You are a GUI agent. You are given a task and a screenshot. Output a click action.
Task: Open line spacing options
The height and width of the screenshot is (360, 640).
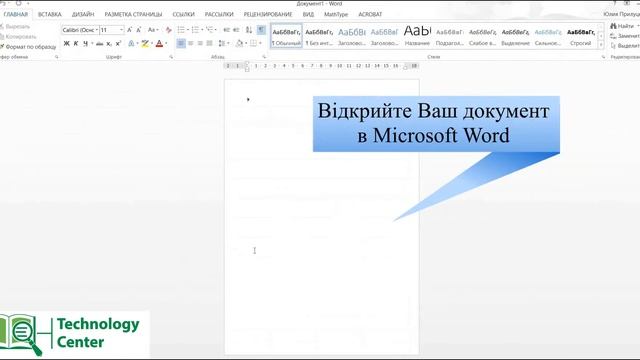point(222,43)
